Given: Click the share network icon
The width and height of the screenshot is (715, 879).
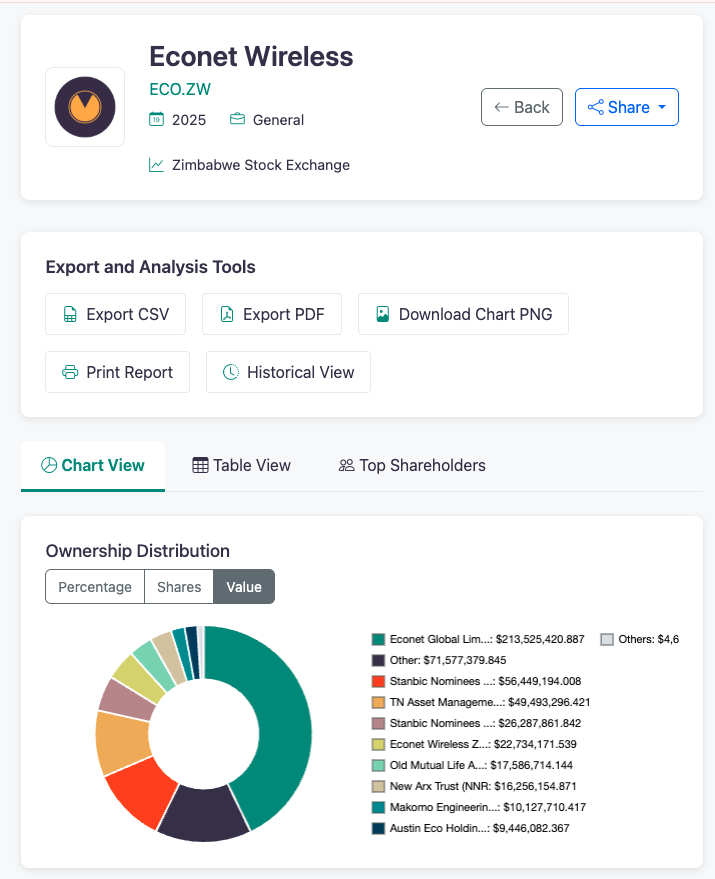Looking at the screenshot, I should pos(596,107).
